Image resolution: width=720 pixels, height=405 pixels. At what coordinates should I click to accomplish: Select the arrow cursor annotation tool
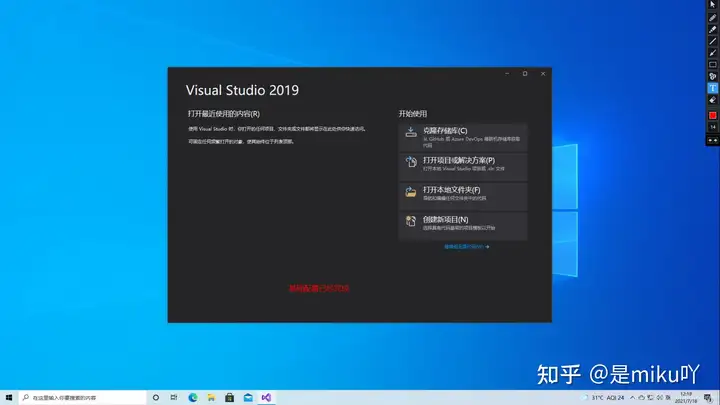(712, 5)
